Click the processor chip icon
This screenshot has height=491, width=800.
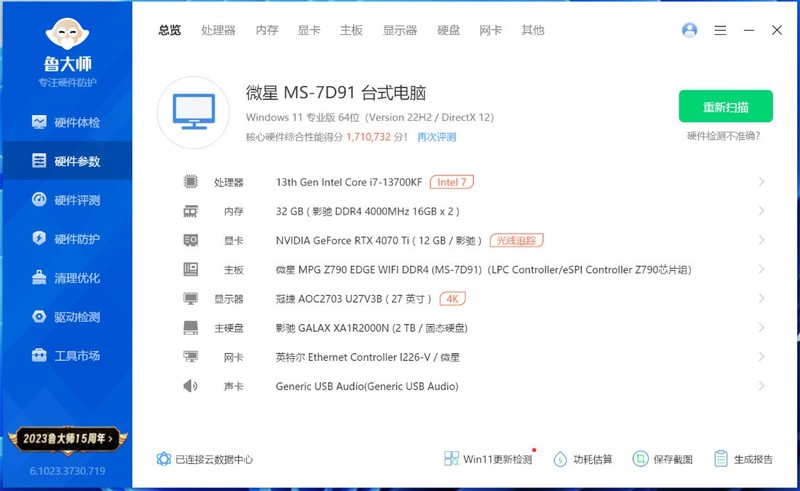[x=190, y=181]
